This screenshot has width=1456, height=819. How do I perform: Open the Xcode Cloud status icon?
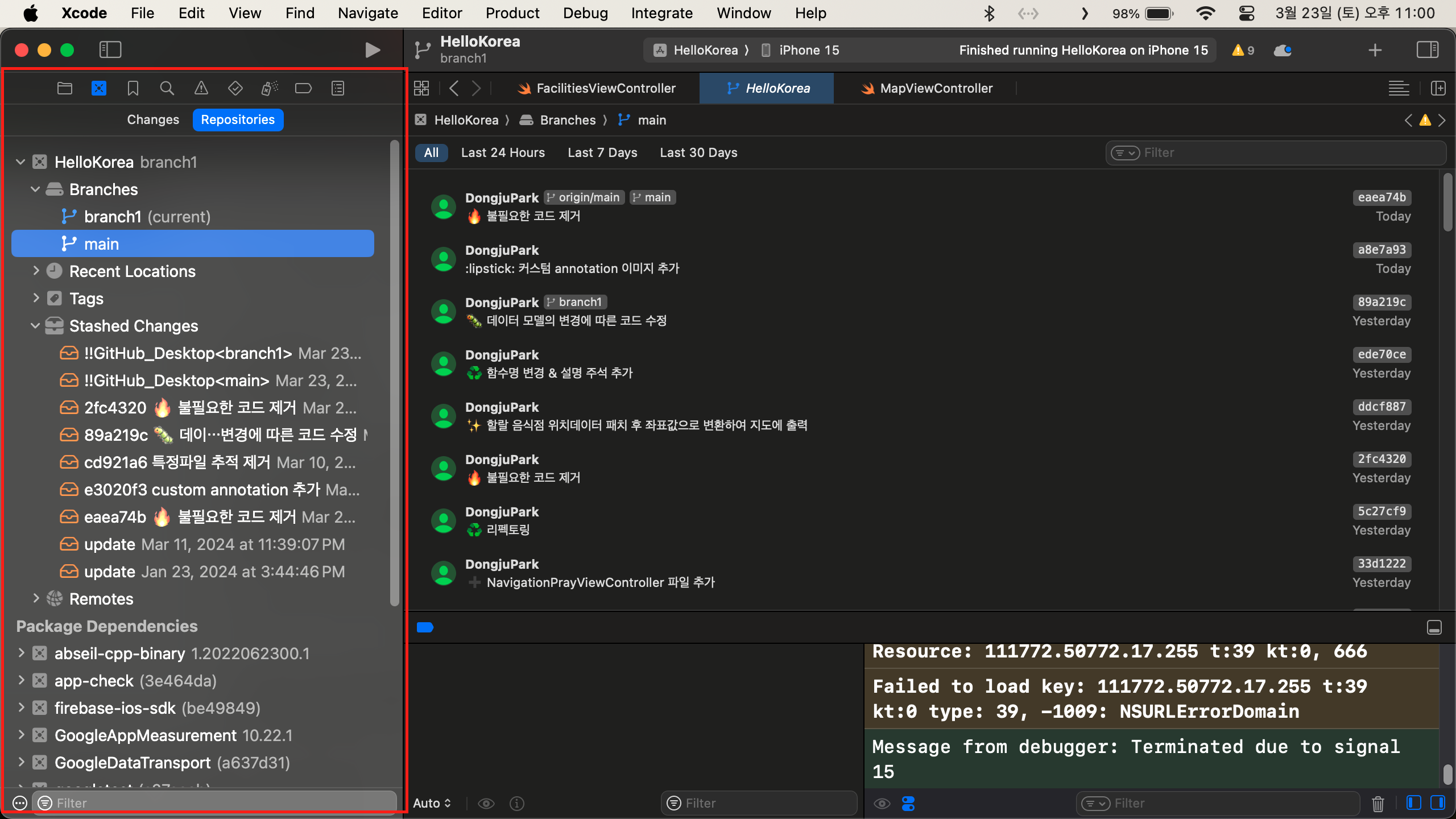click(x=1283, y=51)
